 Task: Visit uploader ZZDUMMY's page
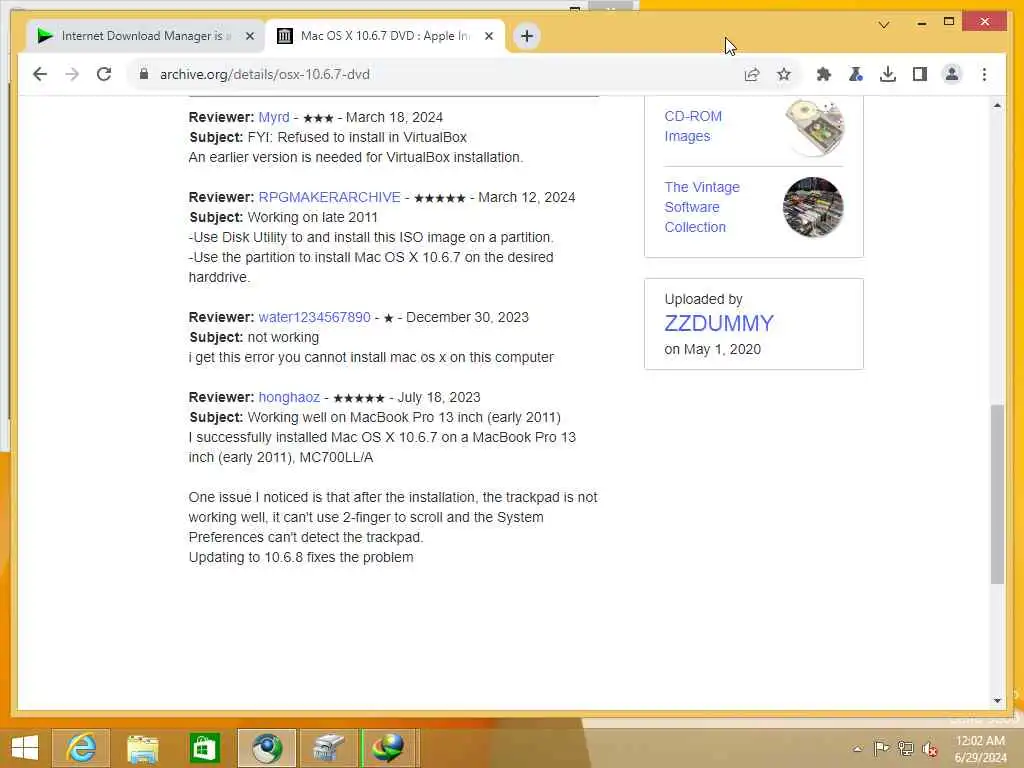tap(718, 323)
